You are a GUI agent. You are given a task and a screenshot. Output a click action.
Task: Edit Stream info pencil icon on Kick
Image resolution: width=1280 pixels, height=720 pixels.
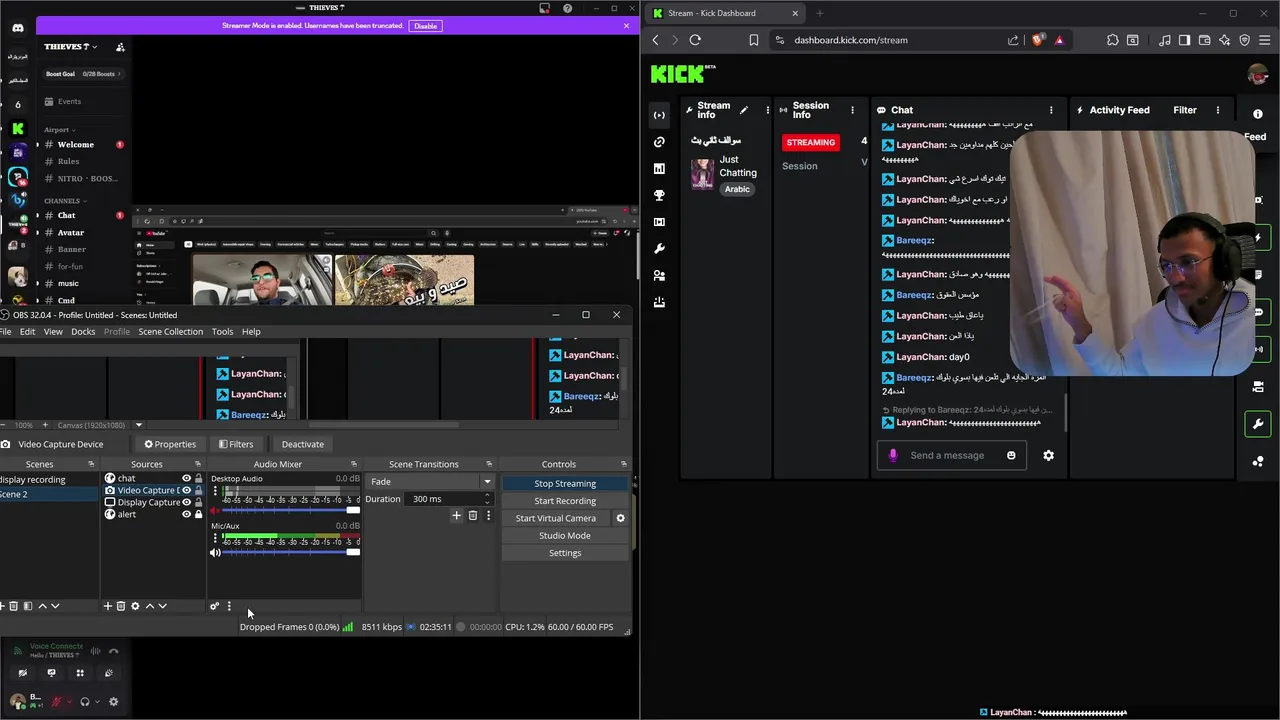pos(743,110)
